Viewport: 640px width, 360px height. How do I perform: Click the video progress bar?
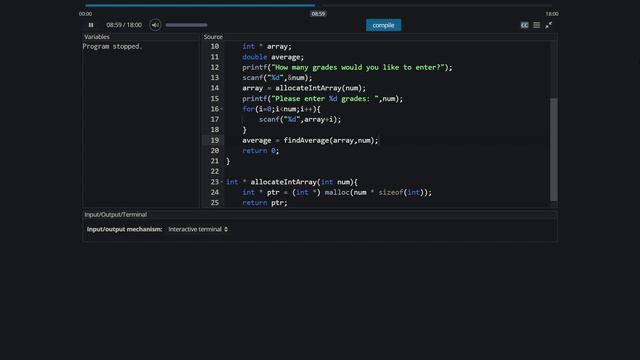(x=318, y=5)
